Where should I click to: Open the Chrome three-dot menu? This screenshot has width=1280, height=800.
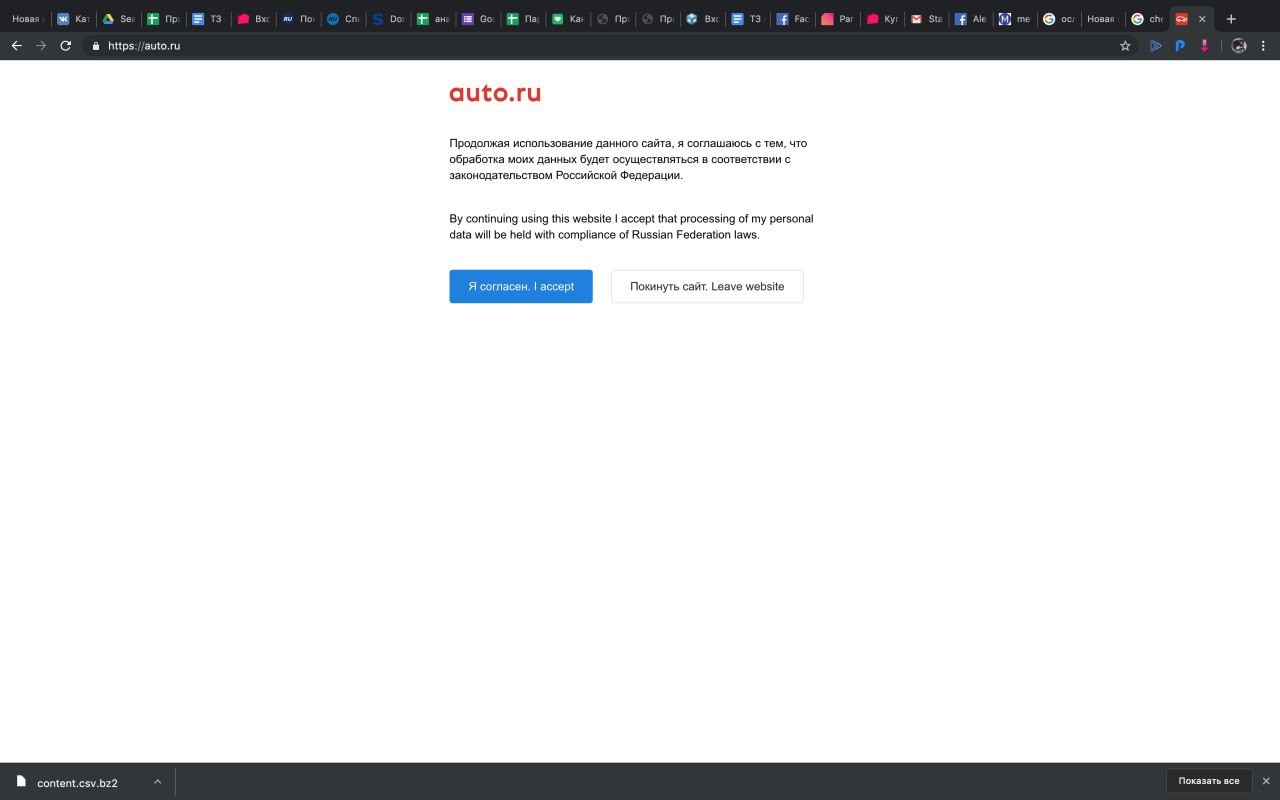tap(1265, 46)
